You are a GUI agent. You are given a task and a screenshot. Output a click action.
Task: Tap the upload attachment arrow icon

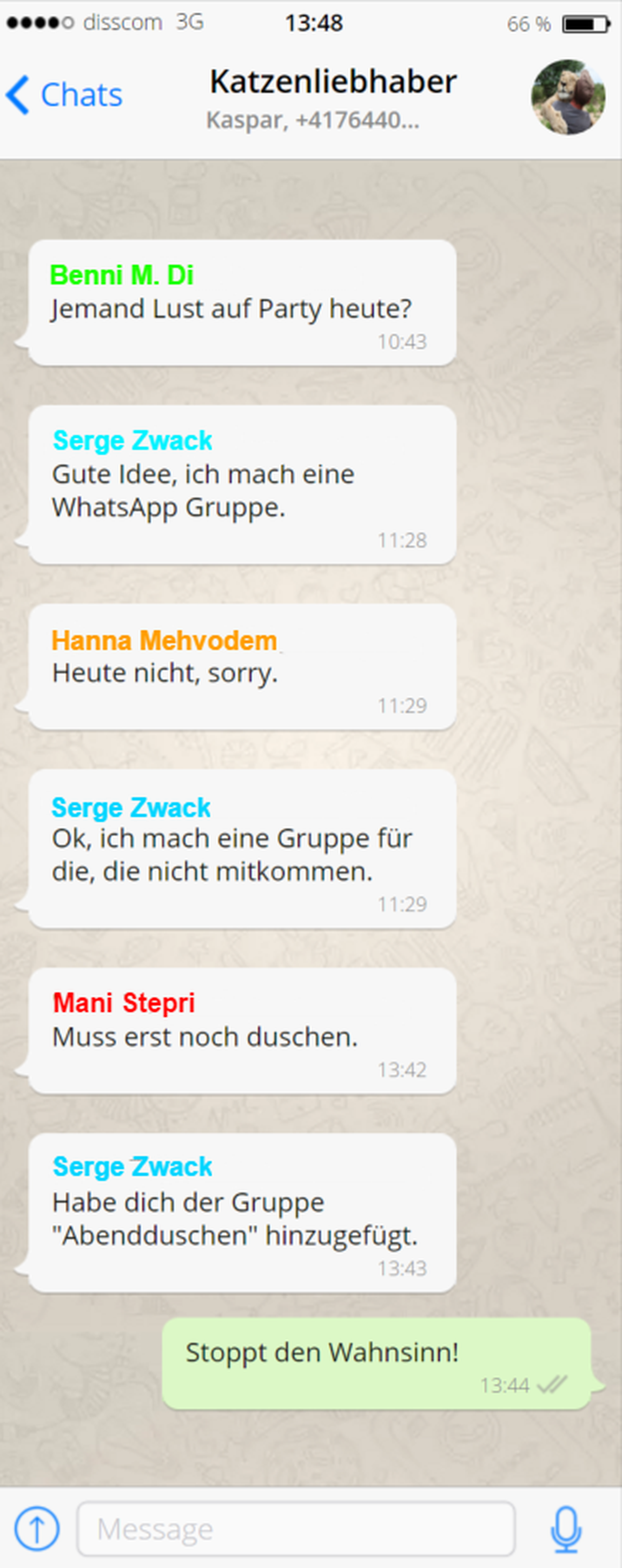click(x=36, y=1528)
